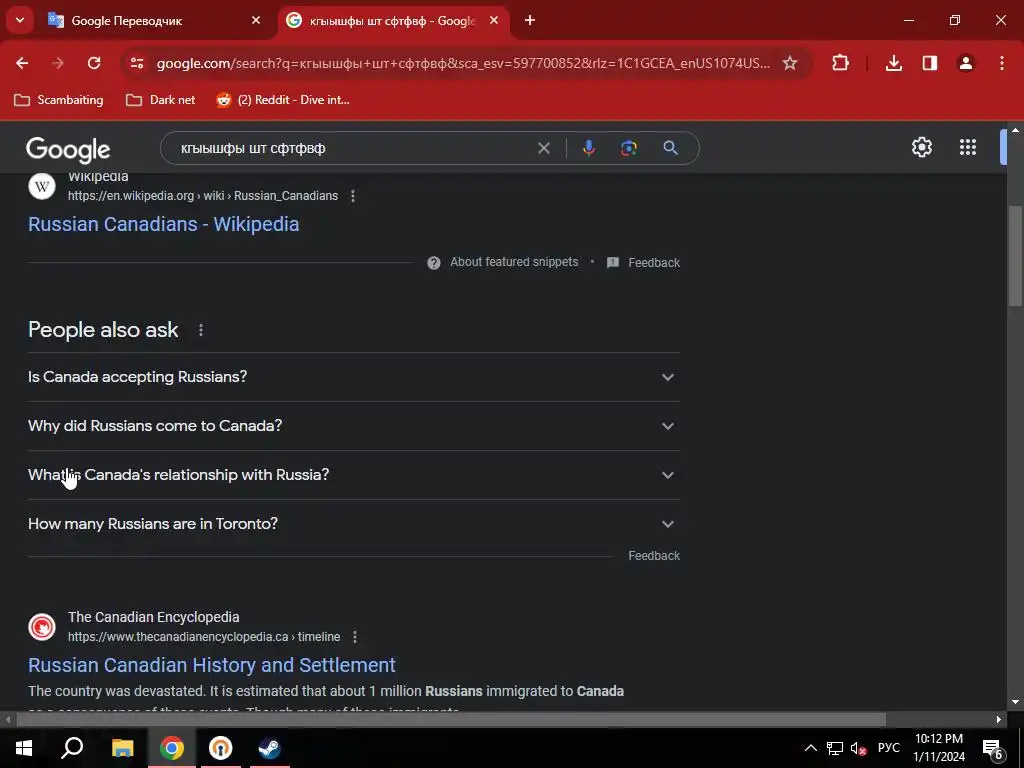Focus the Google search input field

pos(353,148)
